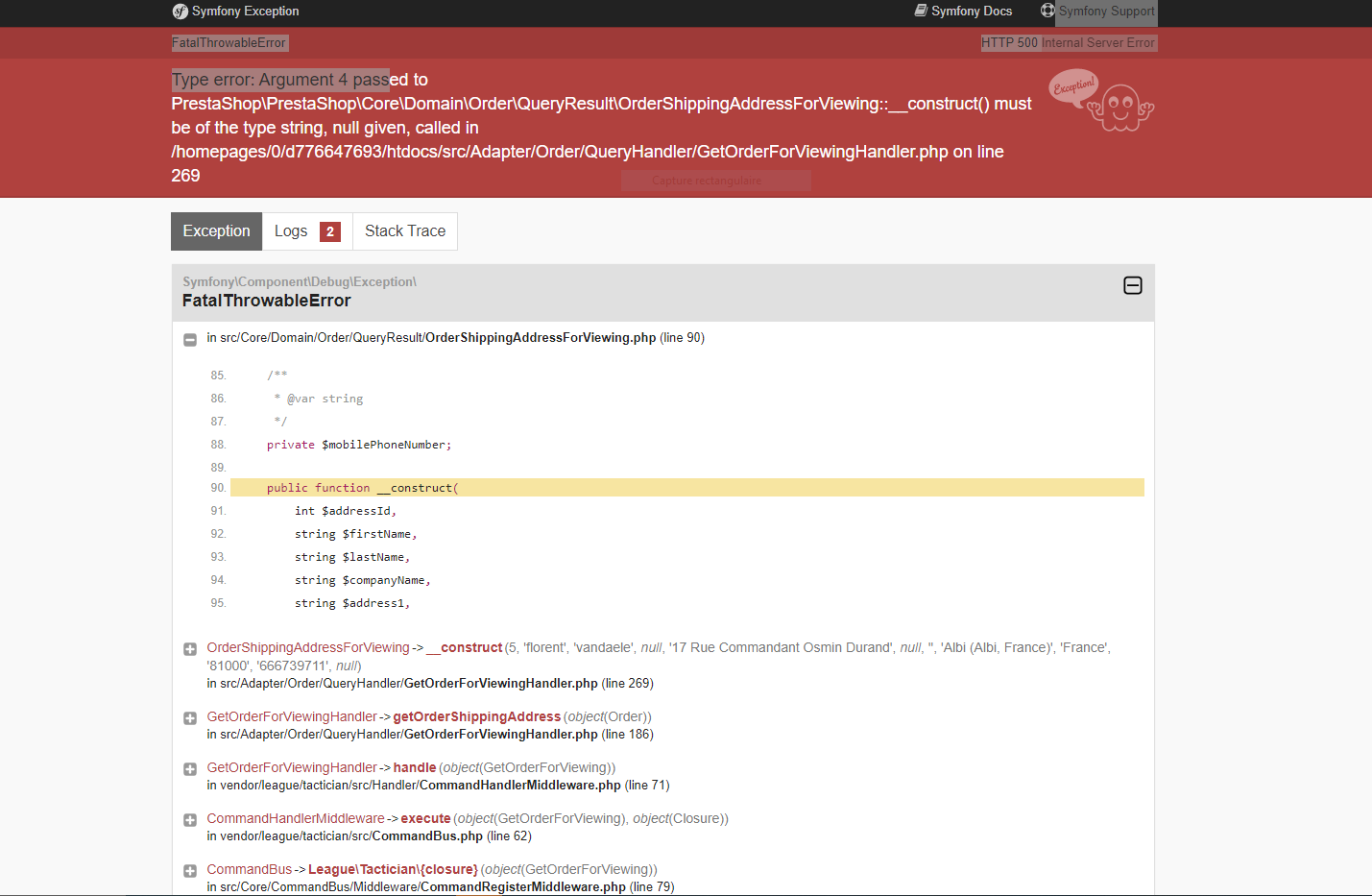Expand the OrderShippingAddressForViewing->__construct trace entry
The width and height of the screenshot is (1372, 896).
(190, 649)
